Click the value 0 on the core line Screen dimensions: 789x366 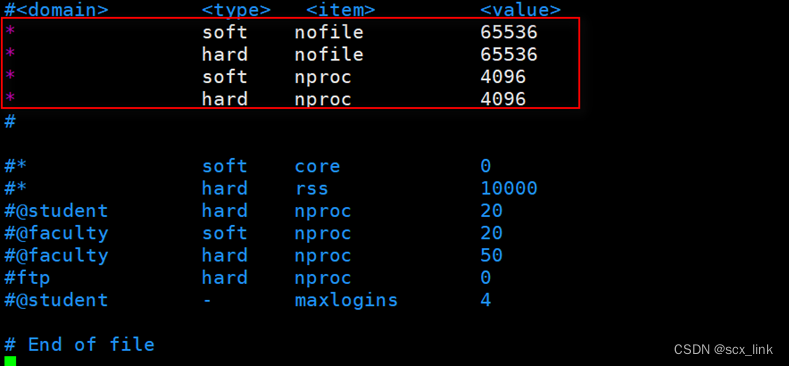coord(485,166)
